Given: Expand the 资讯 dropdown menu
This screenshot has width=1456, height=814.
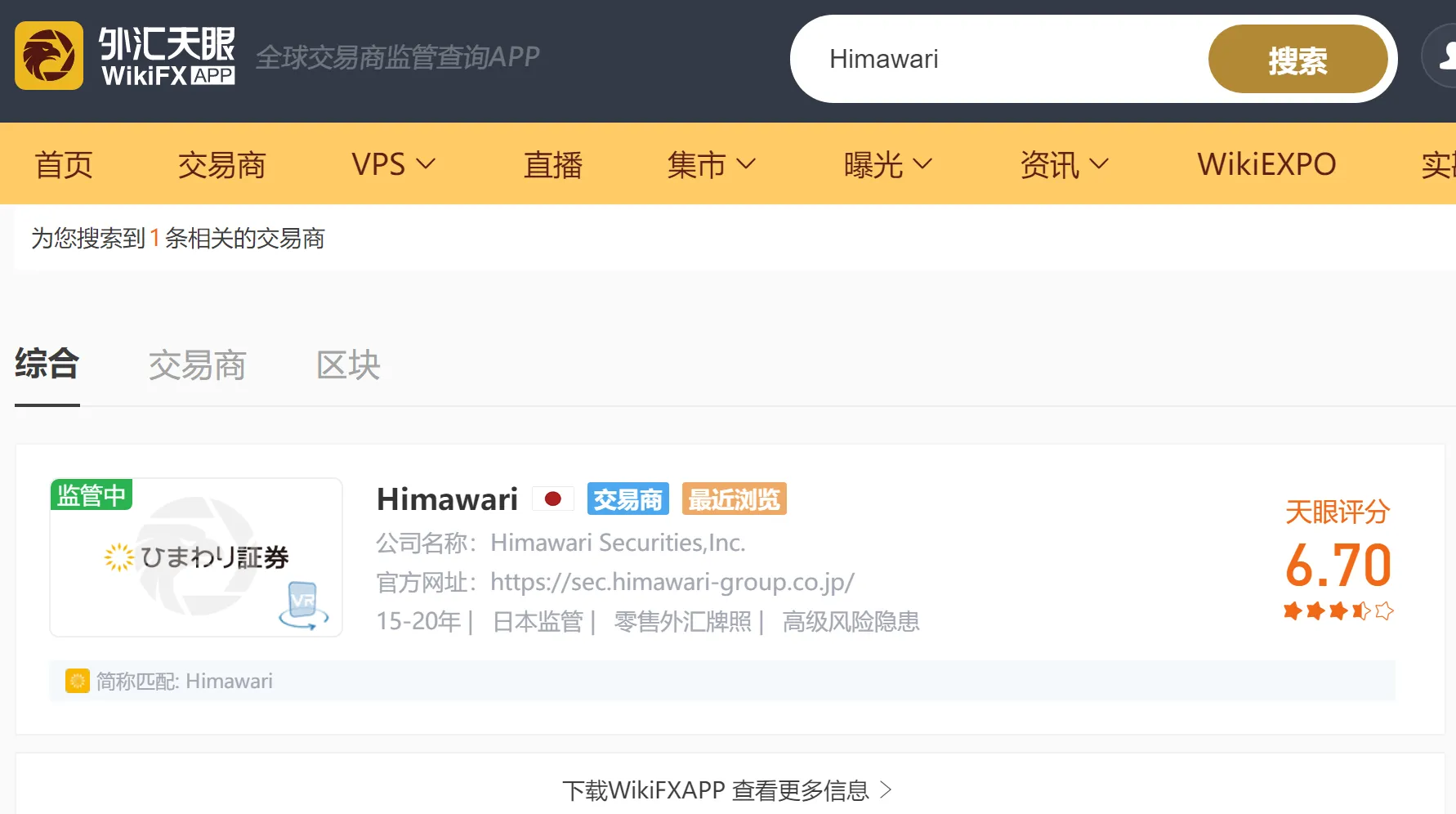Looking at the screenshot, I should coord(1065,164).
